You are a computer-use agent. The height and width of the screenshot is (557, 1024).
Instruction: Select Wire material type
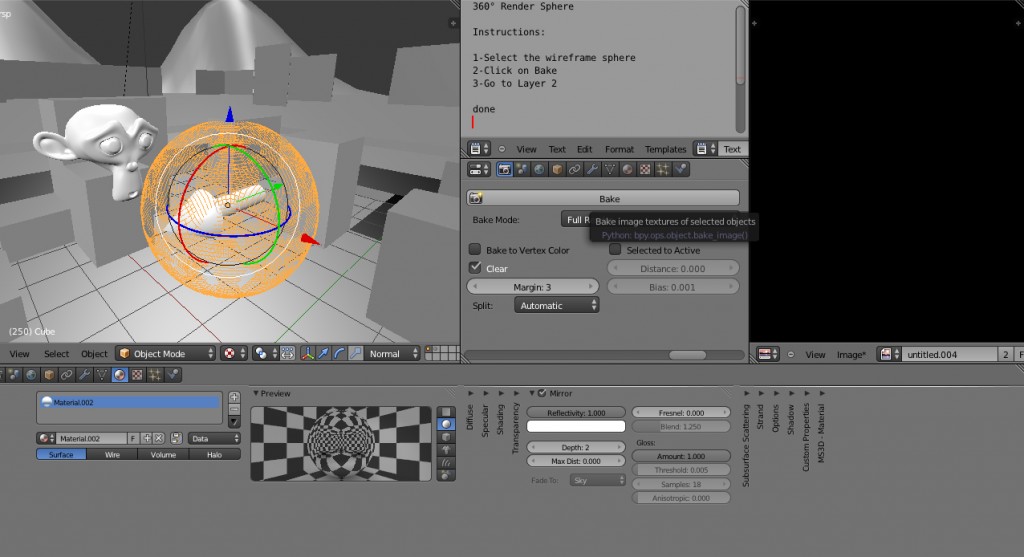[x=112, y=454]
